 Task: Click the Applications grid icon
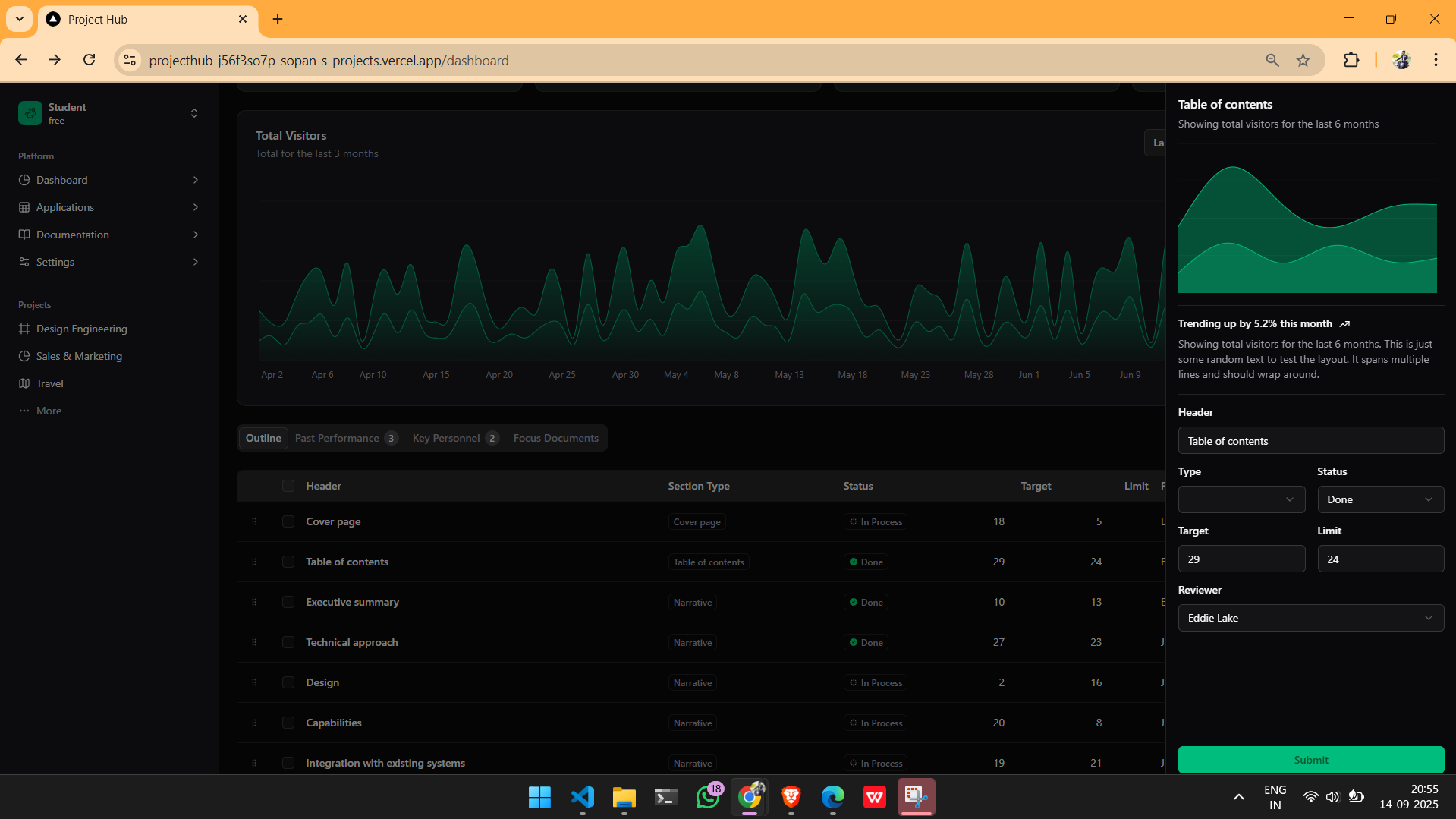[x=24, y=207]
